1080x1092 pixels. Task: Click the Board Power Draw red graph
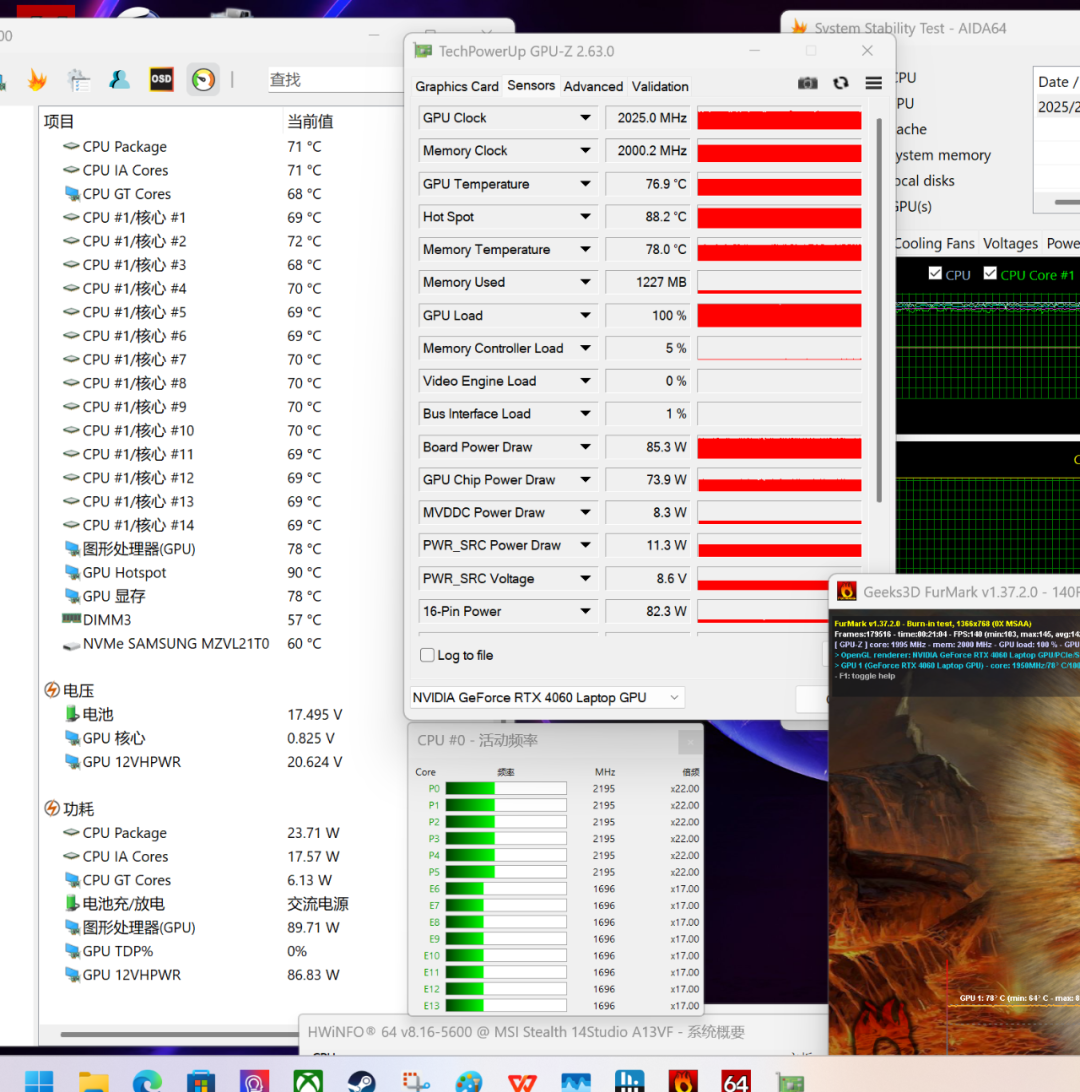[779, 447]
